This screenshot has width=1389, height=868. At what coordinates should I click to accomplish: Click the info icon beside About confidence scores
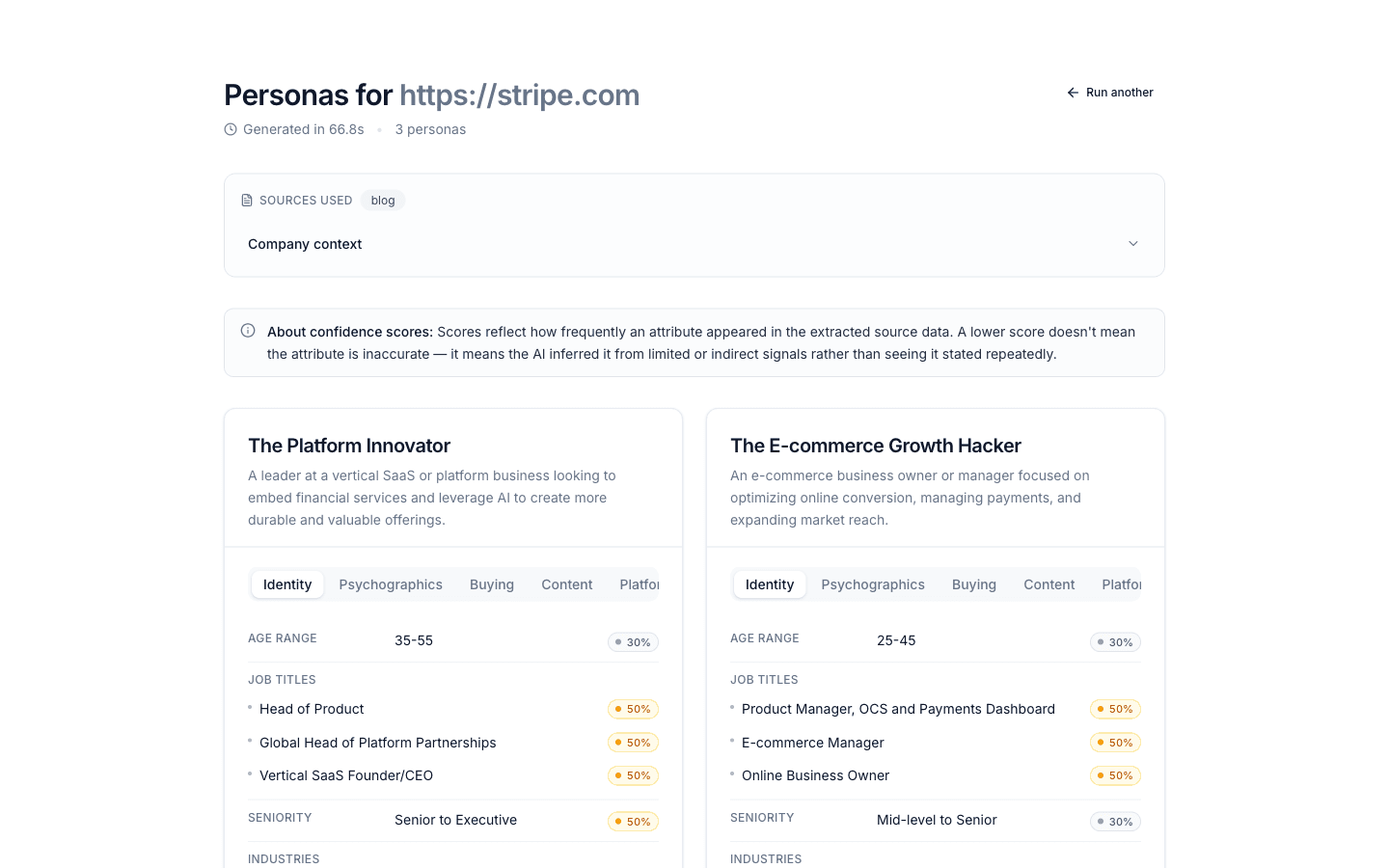tap(248, 331)
